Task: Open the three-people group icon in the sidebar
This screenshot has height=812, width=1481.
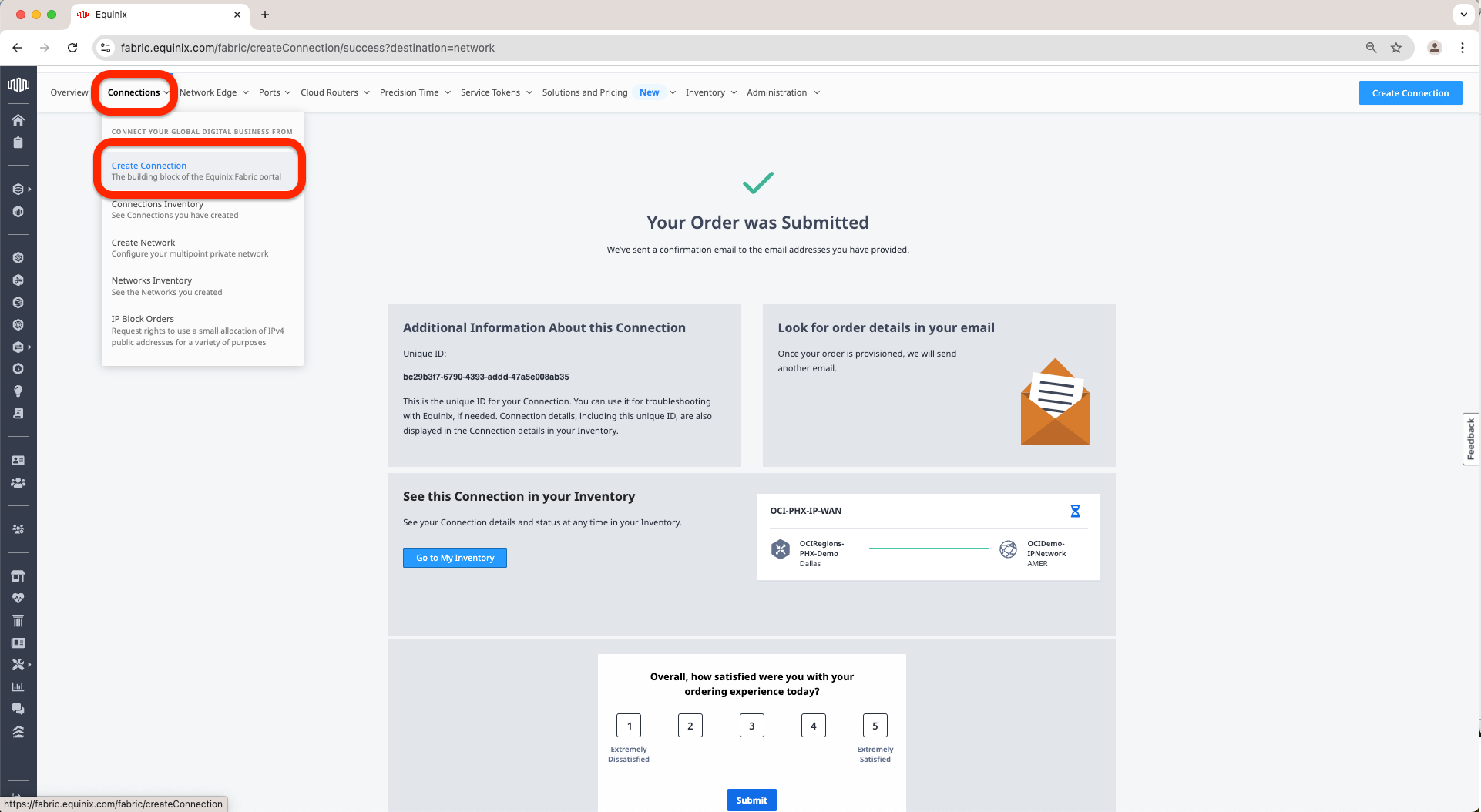Action: [18, 483]
